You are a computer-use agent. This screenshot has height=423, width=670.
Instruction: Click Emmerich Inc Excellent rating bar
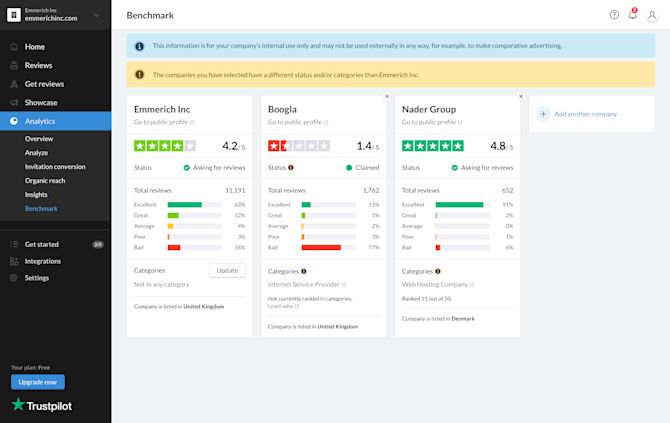195,205
